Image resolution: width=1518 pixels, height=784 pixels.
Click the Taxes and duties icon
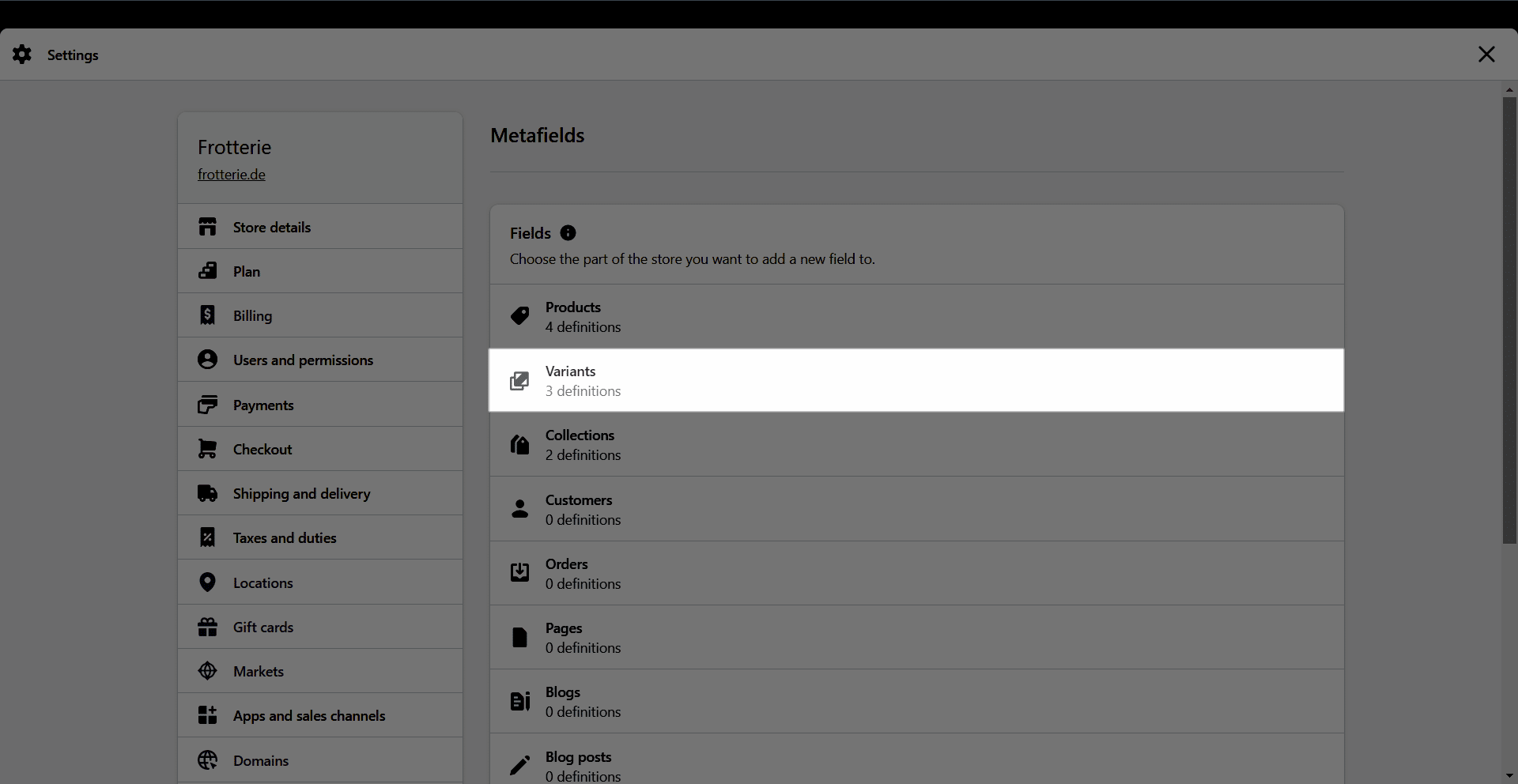[x=207, y=537]
